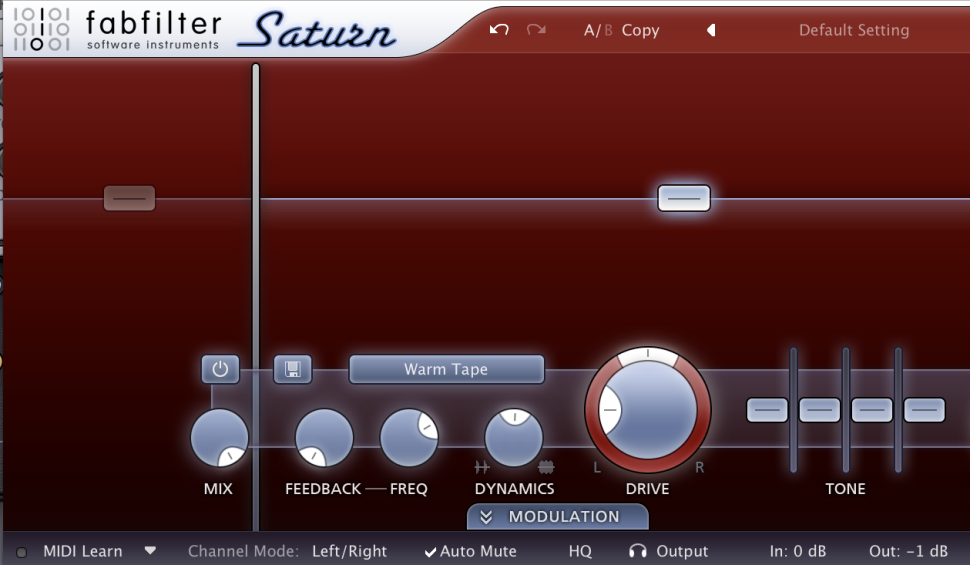The width and height of the screenshot is (970, 565).
Task: Click the Drive pan ring handle
Action: (x=648, y=355)
